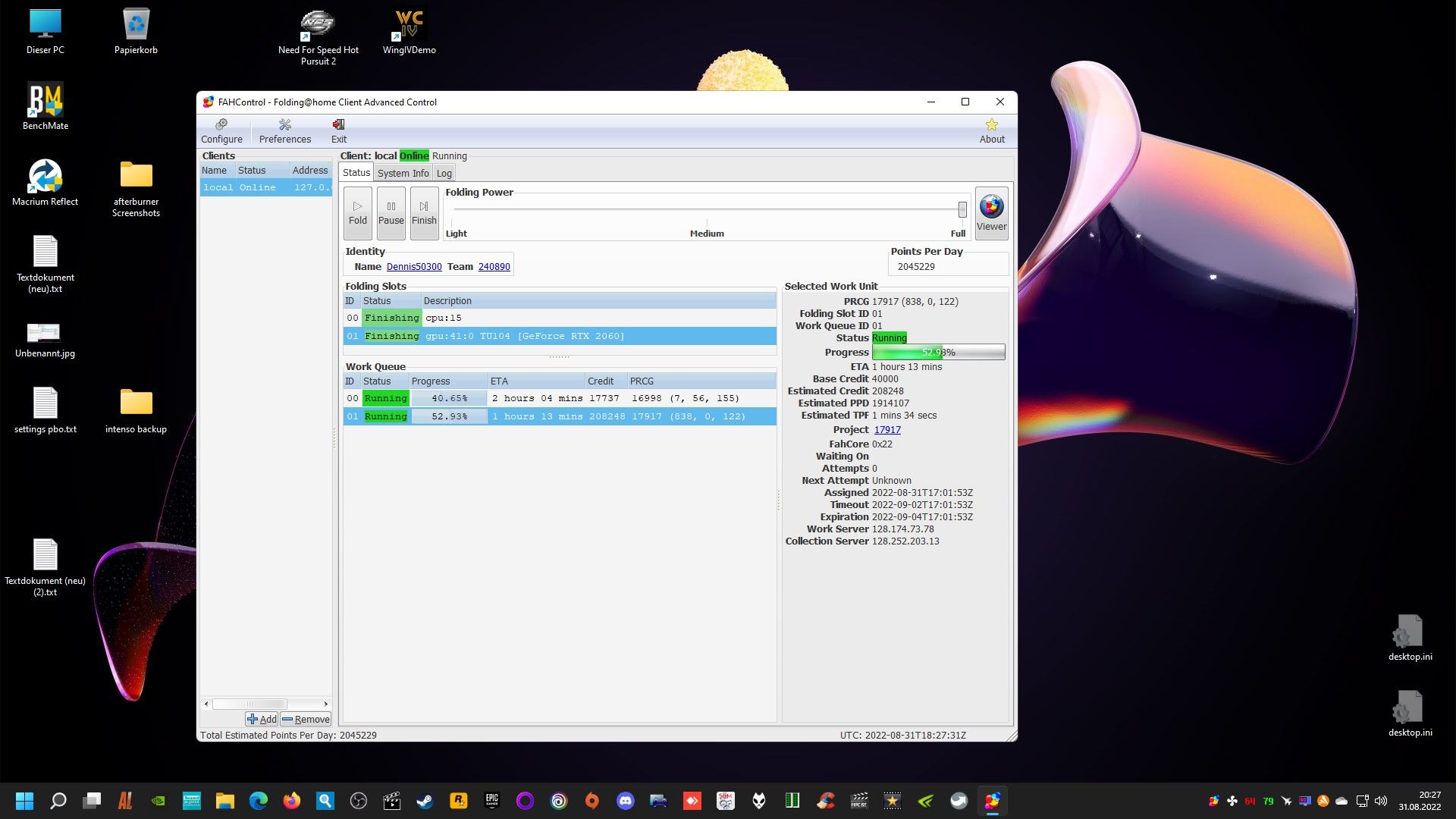Open user link Dennis50300

click(414, 267)
